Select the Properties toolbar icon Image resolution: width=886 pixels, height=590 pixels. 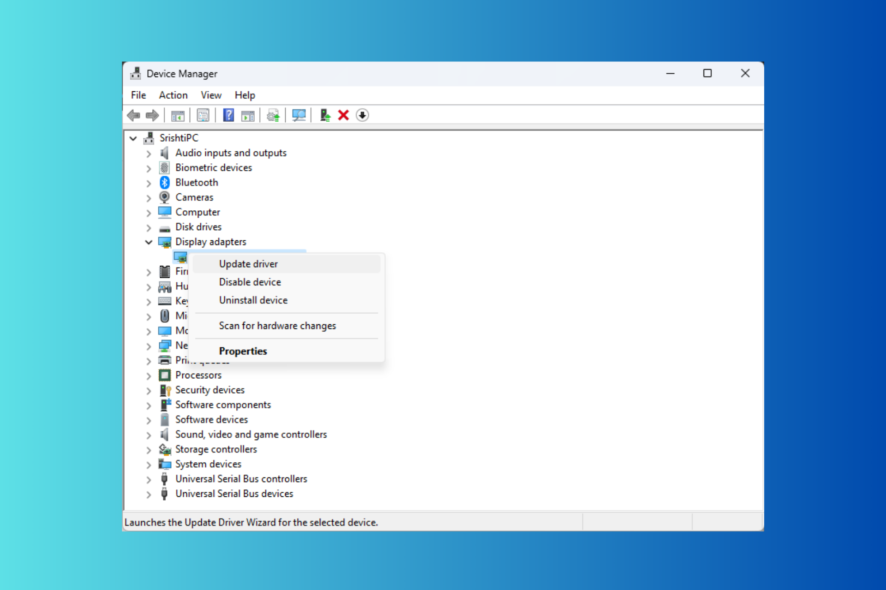(x=177, y=115)
